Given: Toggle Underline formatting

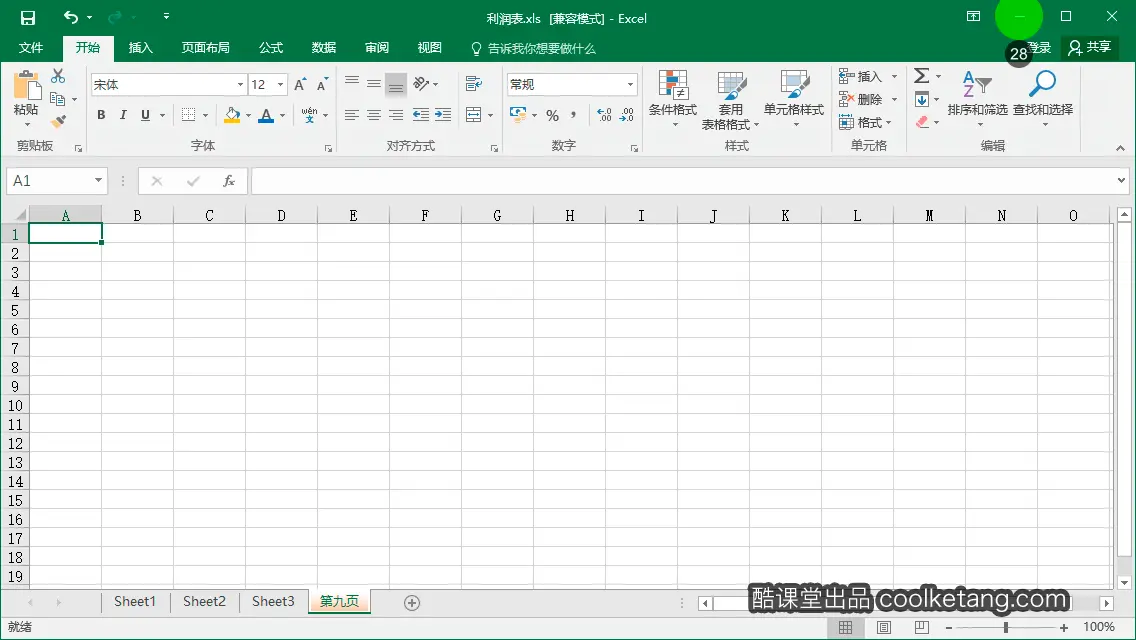Looking at the screenshot, I should coord(146,115).
